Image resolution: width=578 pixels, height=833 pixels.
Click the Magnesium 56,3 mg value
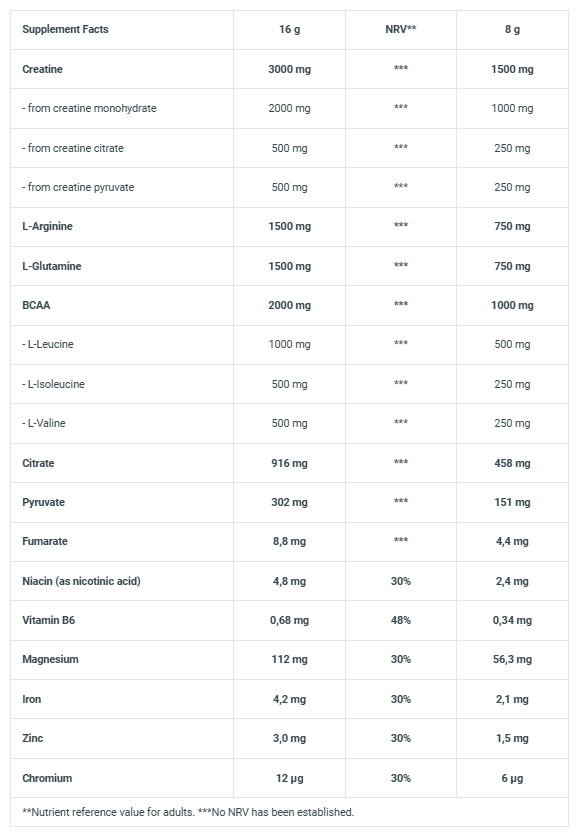[x=512, y=659]
